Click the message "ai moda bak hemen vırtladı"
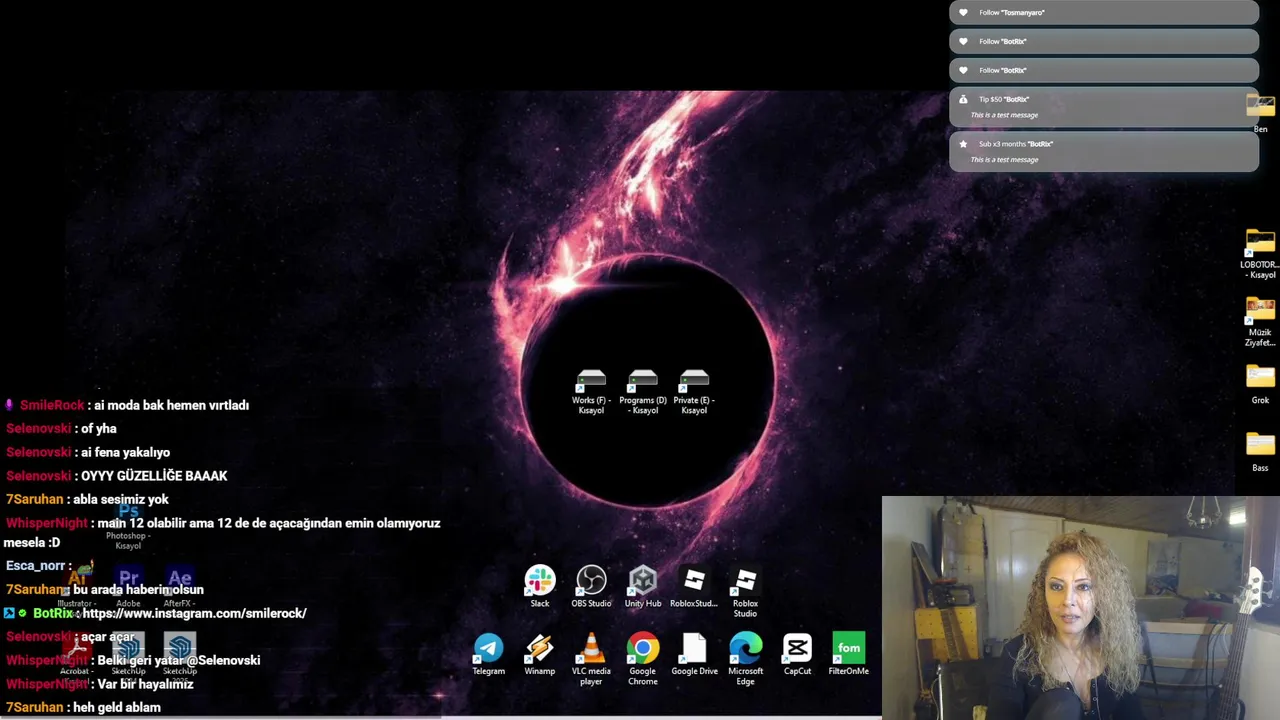This screenshot has height=720, width=1280. 171,405
